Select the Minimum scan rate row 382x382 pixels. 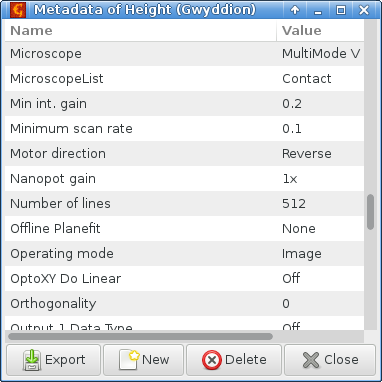(x=184, y=129)
